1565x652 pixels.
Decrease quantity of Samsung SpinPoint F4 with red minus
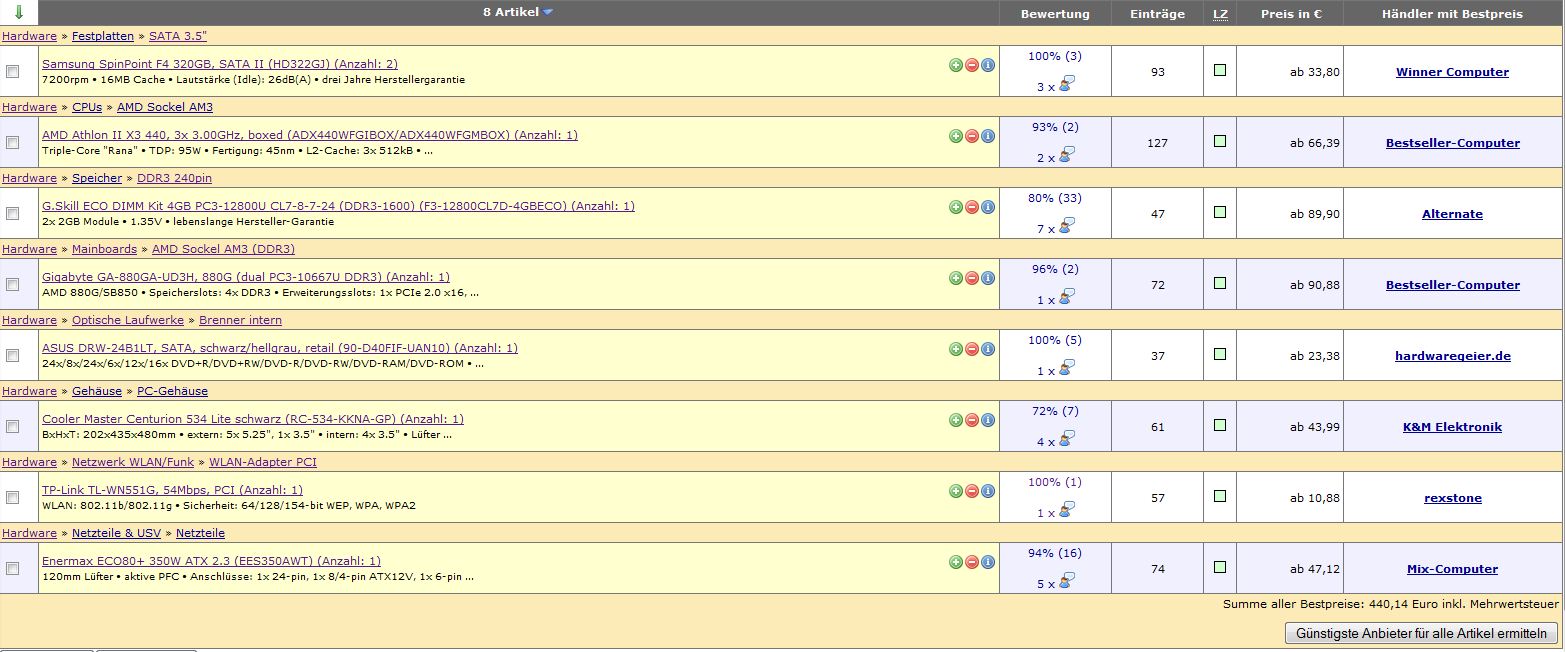(972, 65)
